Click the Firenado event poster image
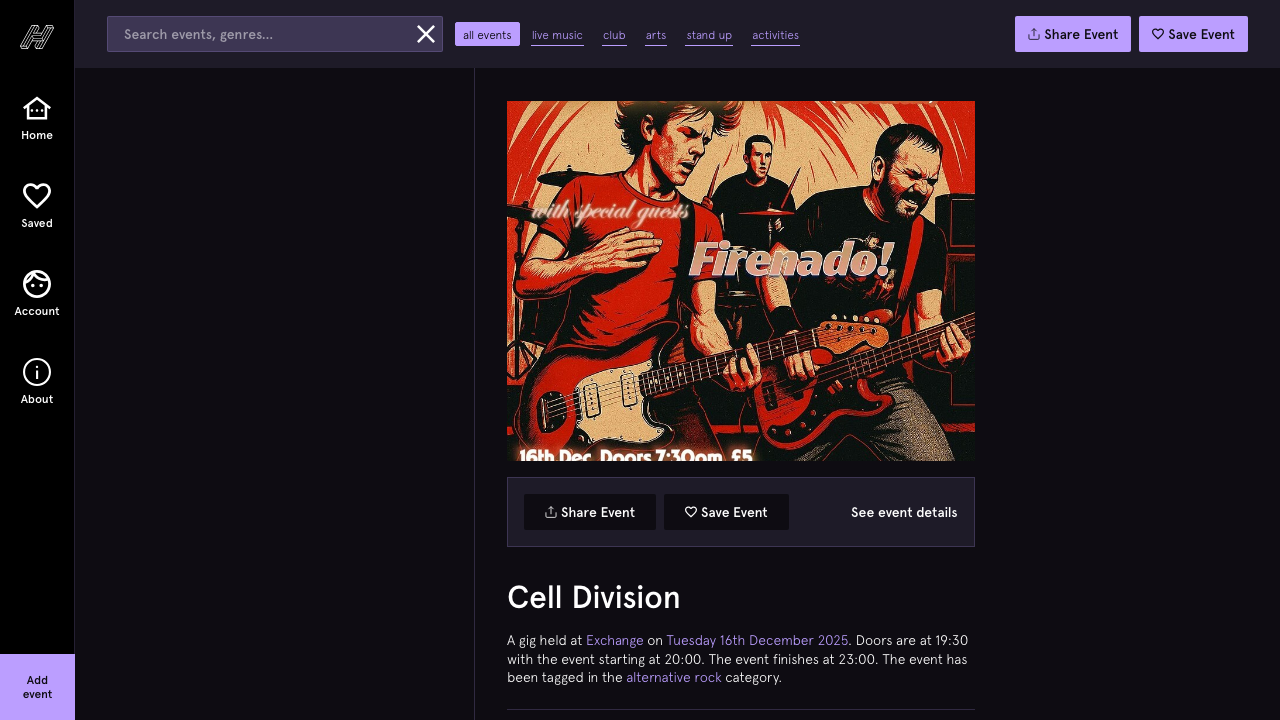The image size is (1280, 720). tap(741, 280)
